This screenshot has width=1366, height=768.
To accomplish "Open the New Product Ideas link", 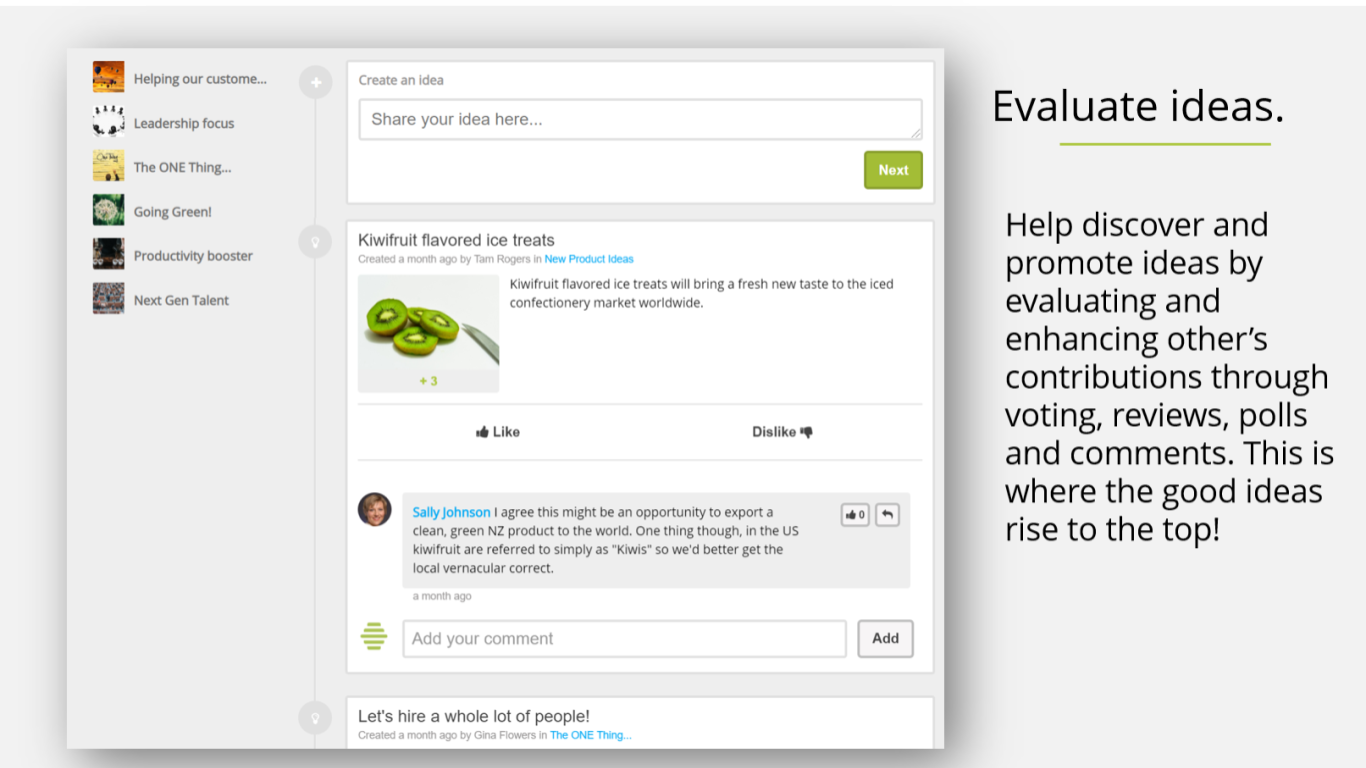I will (589, 259).
